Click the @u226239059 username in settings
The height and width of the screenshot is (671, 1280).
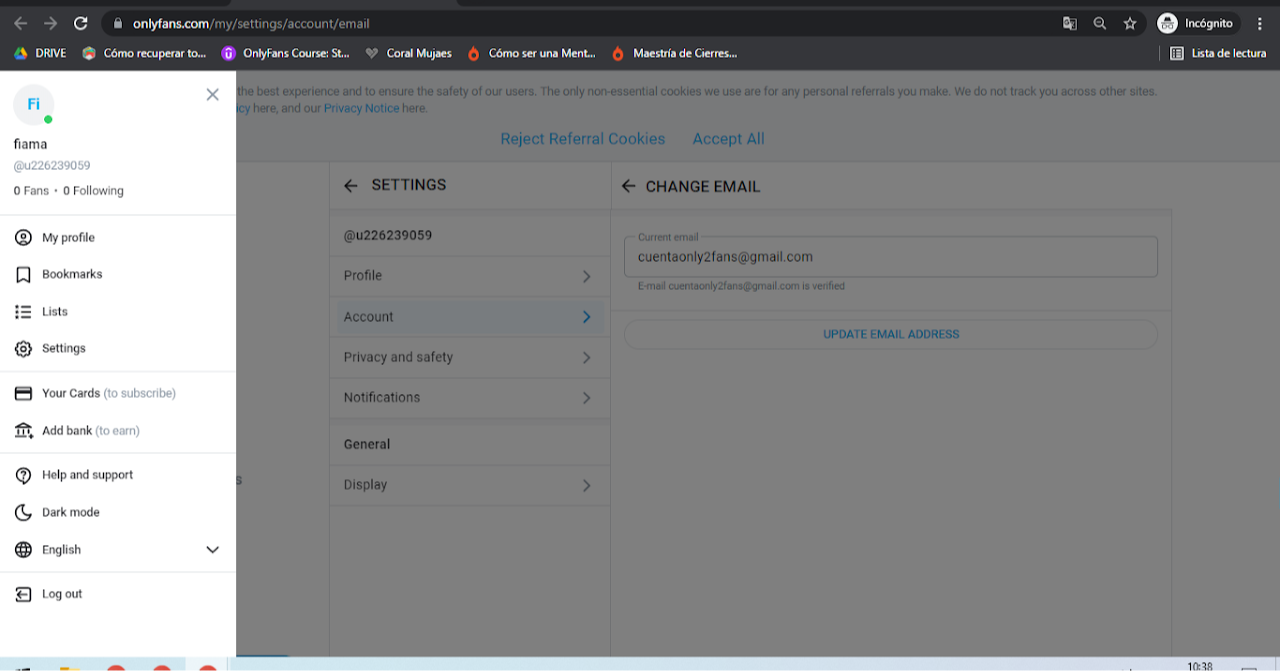point(388,236)
